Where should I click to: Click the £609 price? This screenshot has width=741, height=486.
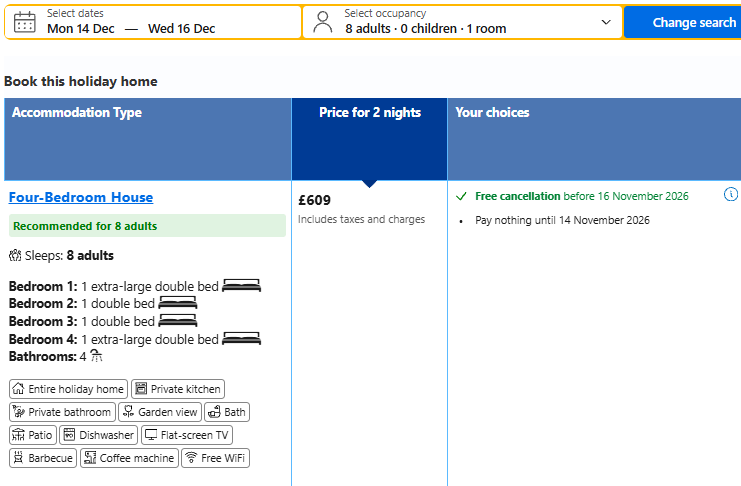tap(314, 200)
